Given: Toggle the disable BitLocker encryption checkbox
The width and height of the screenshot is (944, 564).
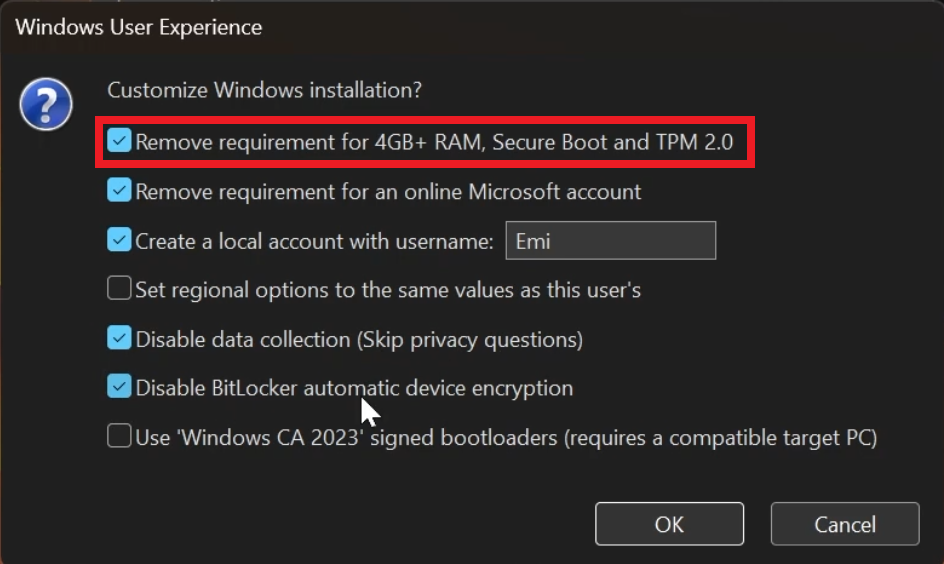Looking at the screenshot, I should (x=120, y=387).
